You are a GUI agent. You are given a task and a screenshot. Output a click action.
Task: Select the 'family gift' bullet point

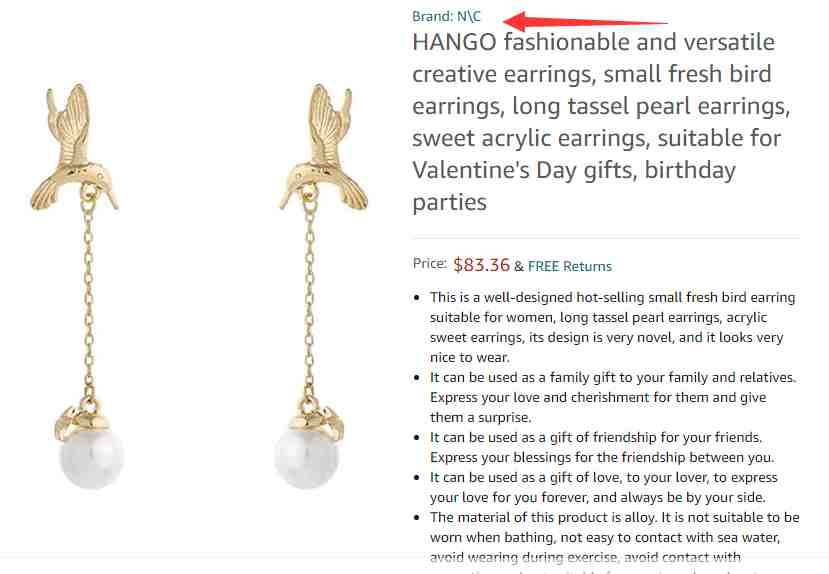click(613, 397)
